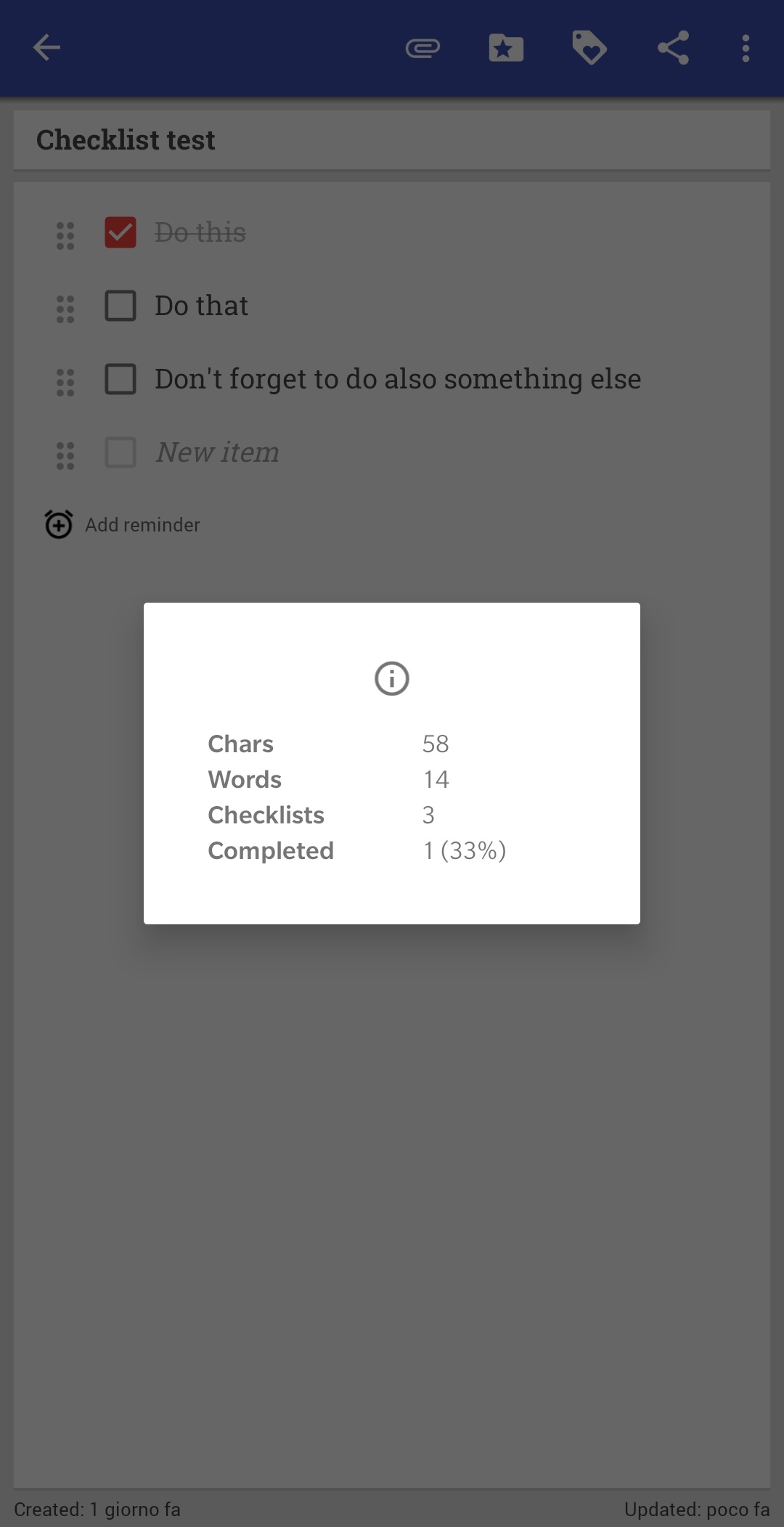Viewport: 784px width, 1527px height.
Task: Tap the category folder-star icon
Action: point(506,47)
